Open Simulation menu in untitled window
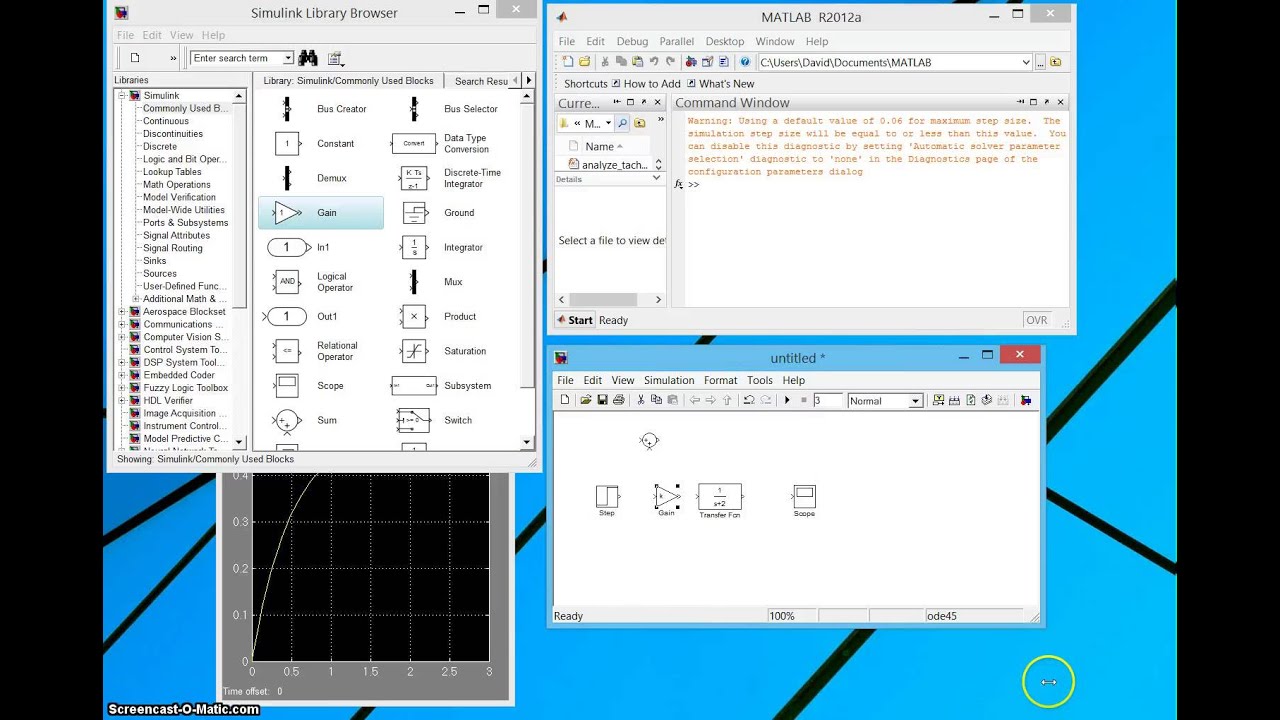 pos(669,380)
